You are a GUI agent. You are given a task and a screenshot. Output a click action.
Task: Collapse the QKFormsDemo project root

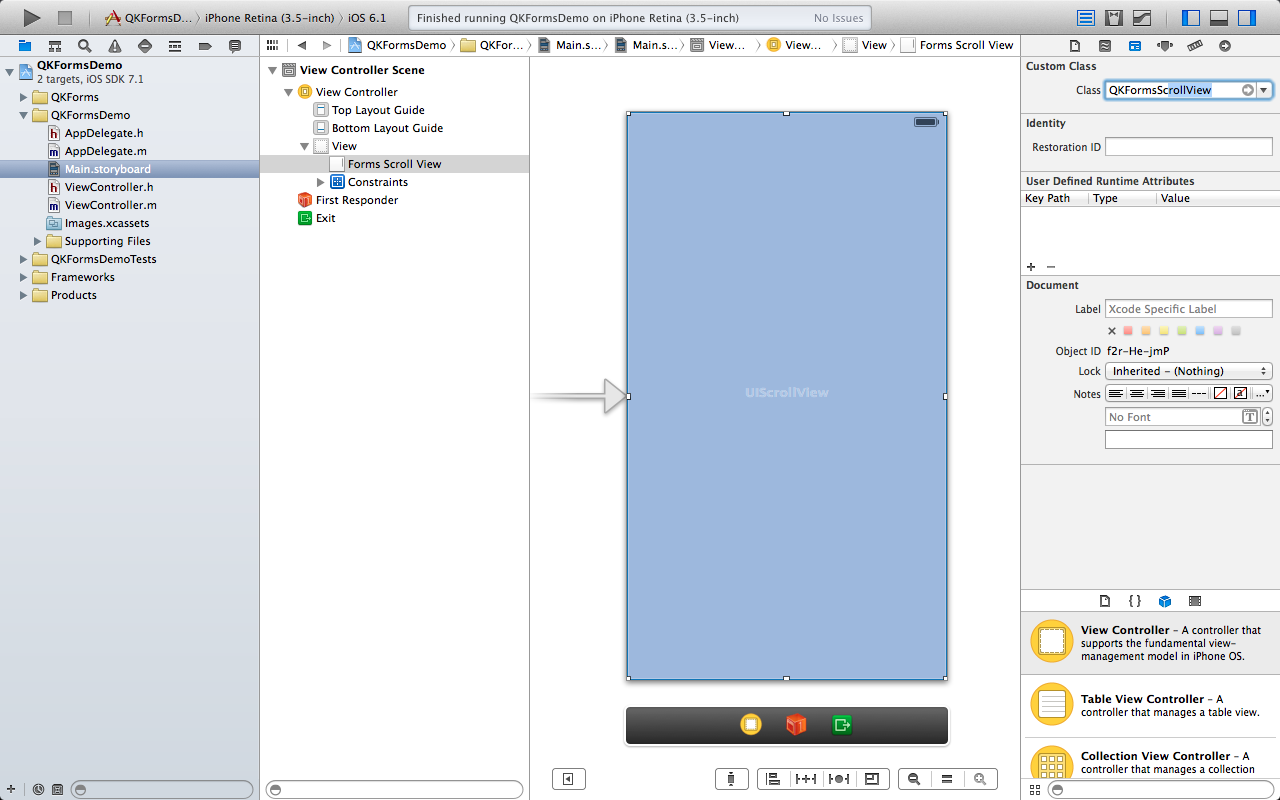(9, 72)
